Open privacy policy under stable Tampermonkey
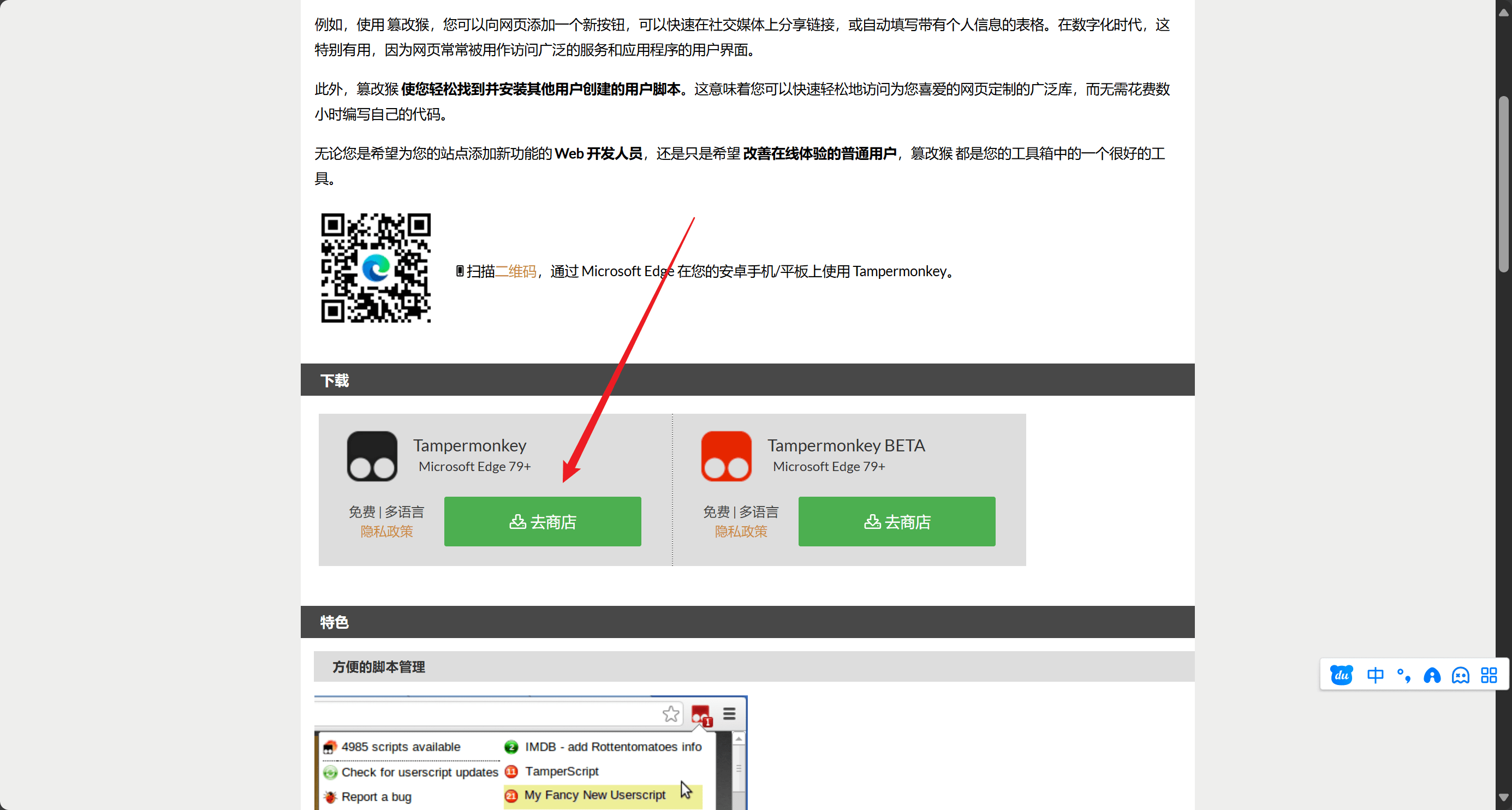 coord(386,531)
